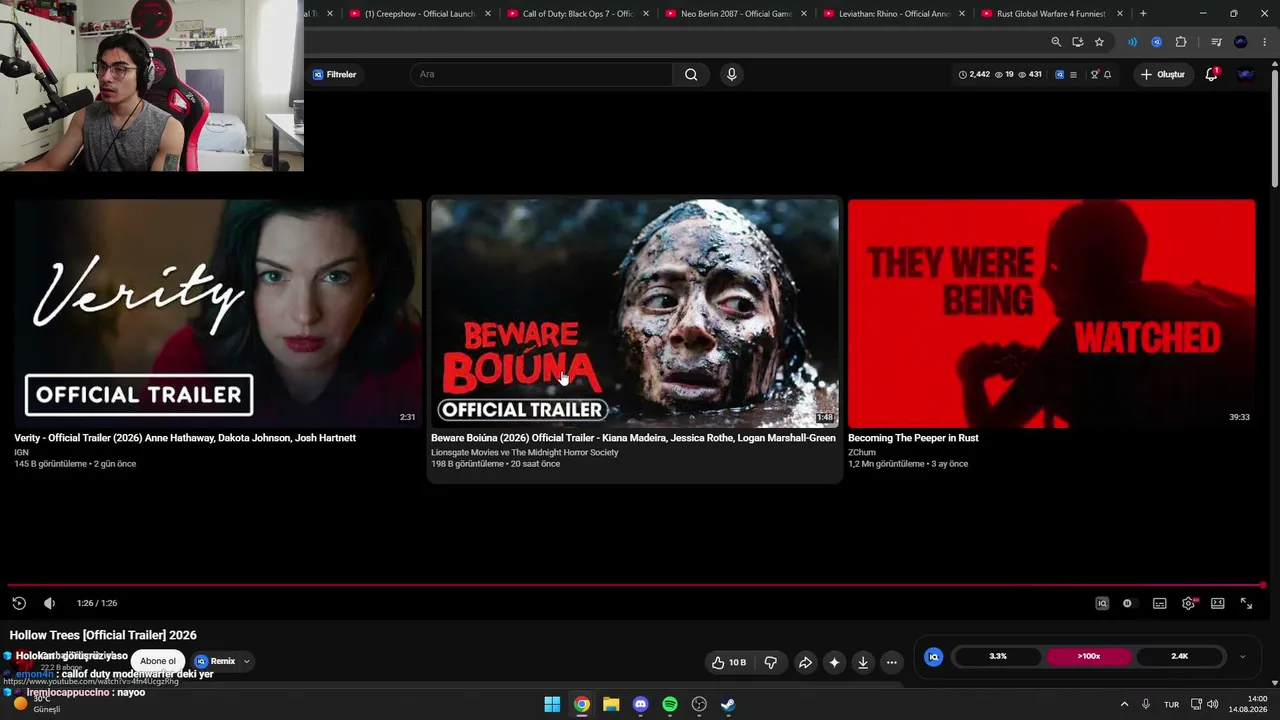Close the Creepshow browser tab
The height and width of the screenshot is (720, 1280).
(488, 14)
